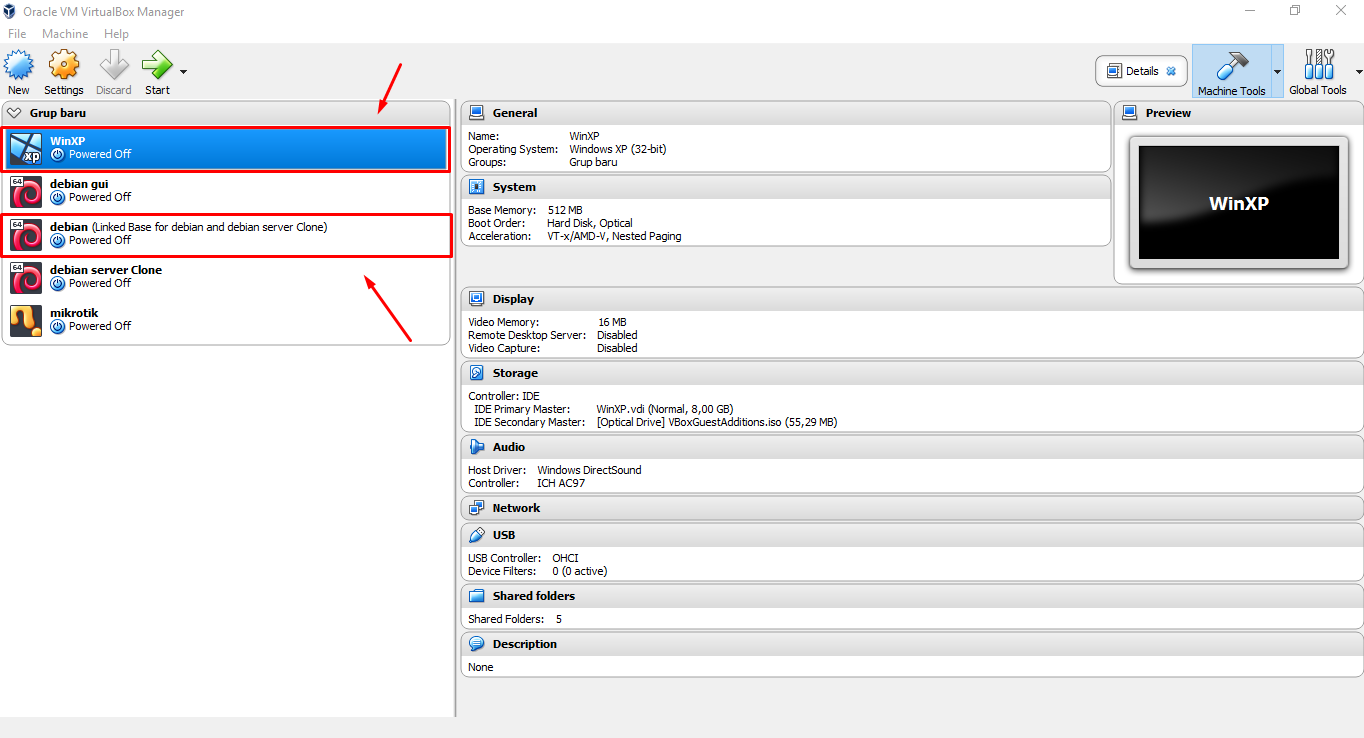Image resolution: width=1364 pixels, height=738 pixels.
Task: Click the New virtual machine icon
Action: coord(19,66)
